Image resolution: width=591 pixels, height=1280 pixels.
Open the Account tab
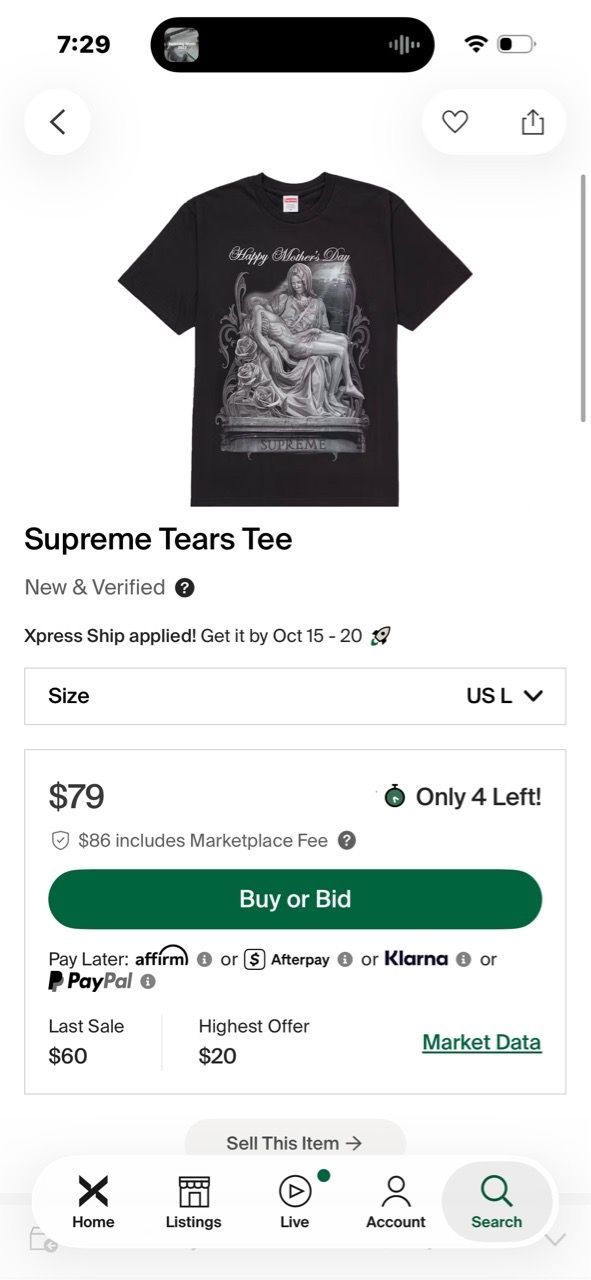(396, 1202)
